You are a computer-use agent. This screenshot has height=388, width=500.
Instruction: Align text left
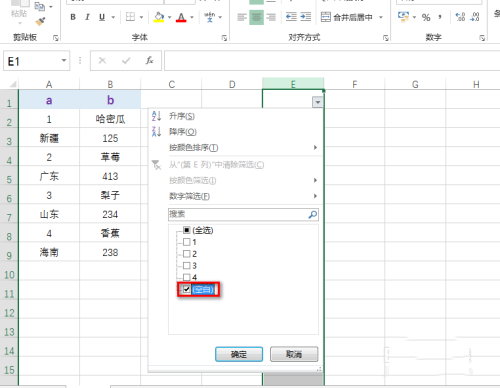click(x=242, y=17)
